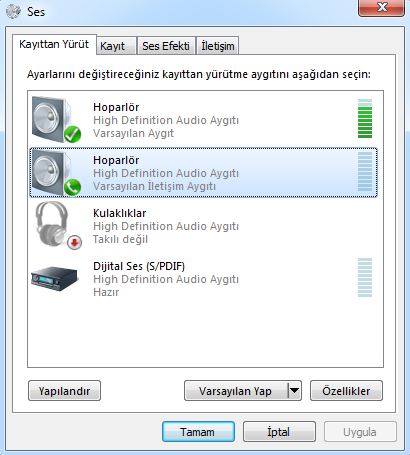Select the Dijital Ses (S/PDIF) list entry text

[x=139, y=266]
